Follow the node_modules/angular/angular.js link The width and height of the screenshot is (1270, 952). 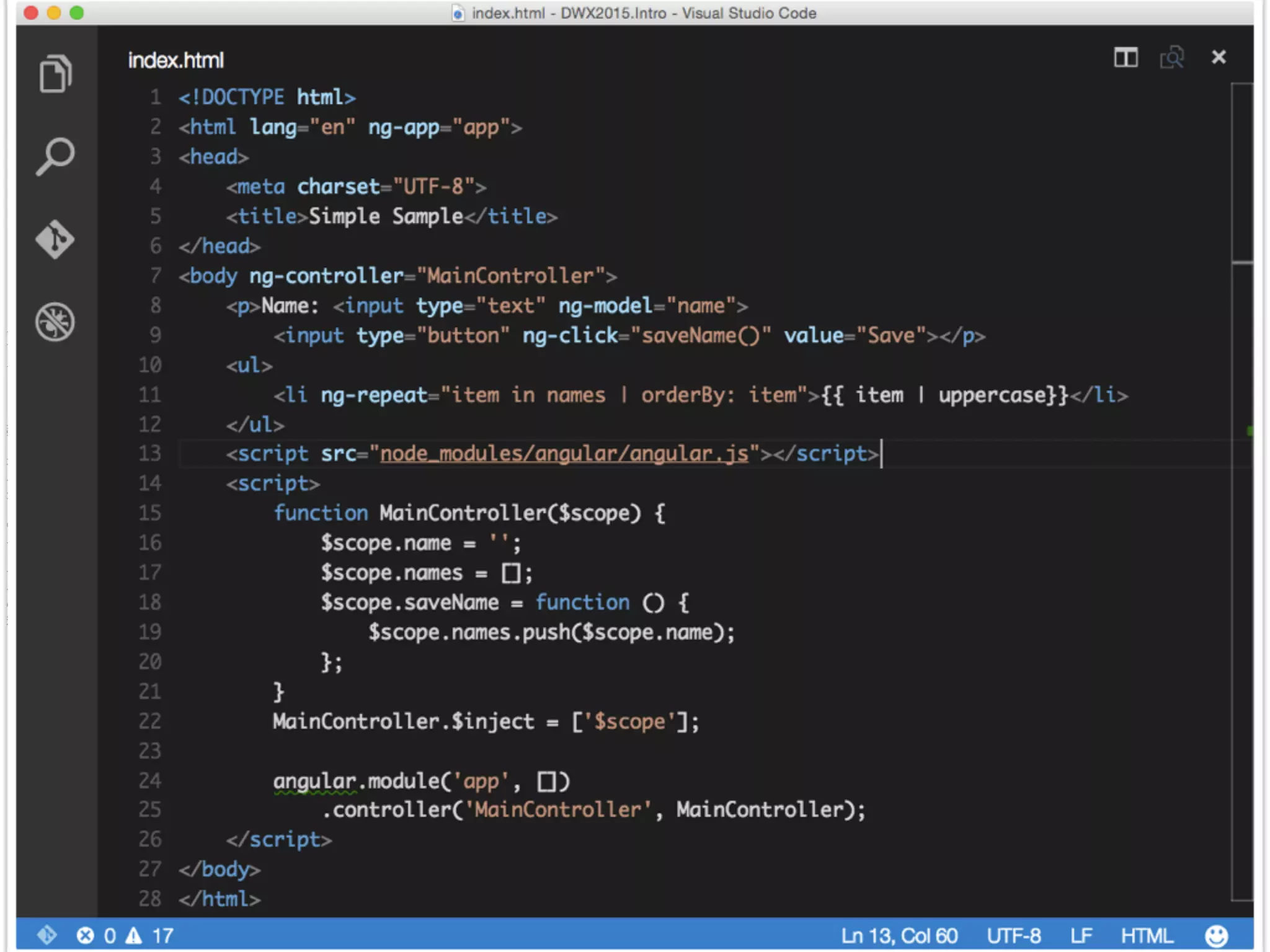(x=564, y=454)
